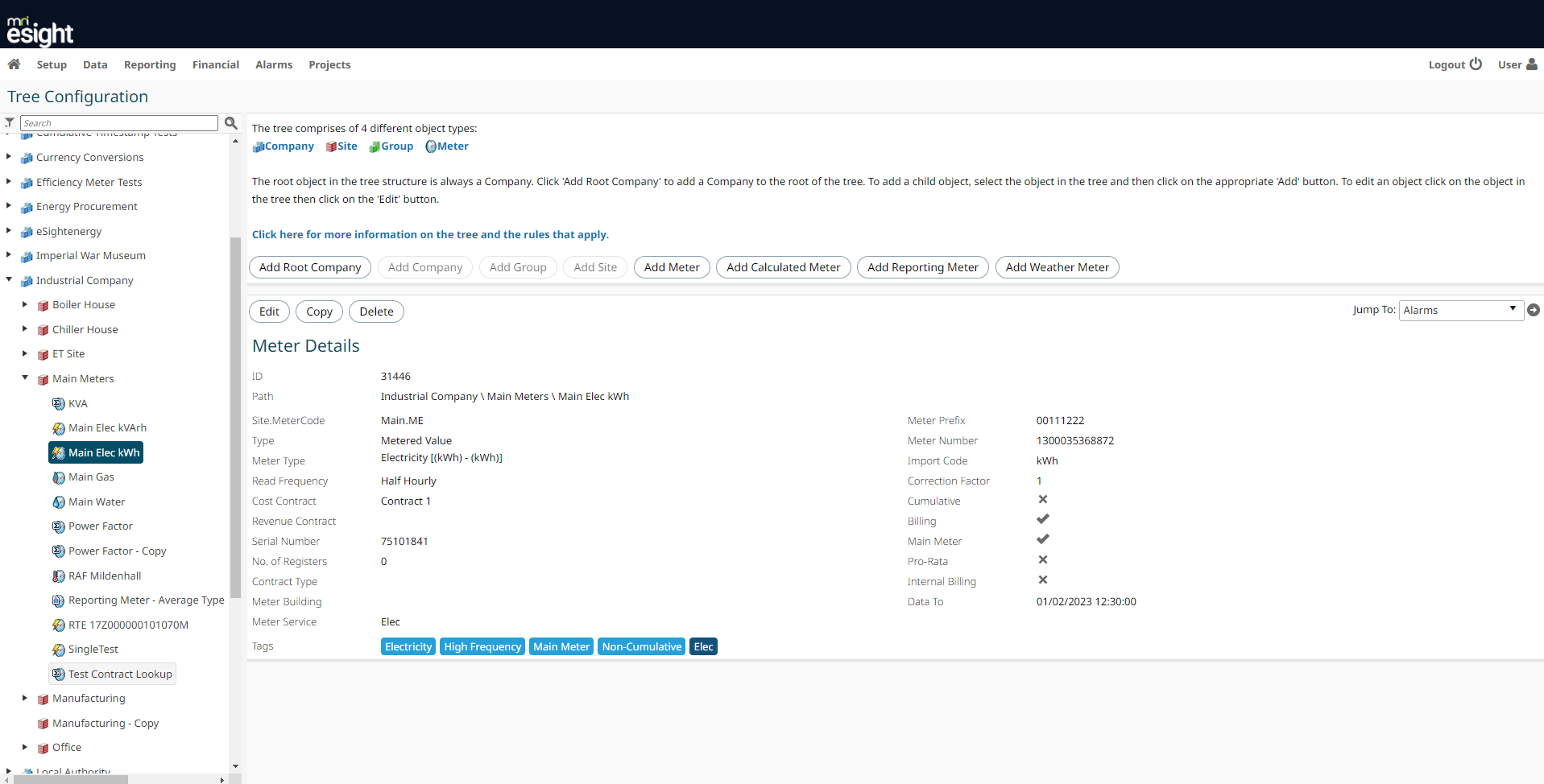Screen dimensions: 1544x784
Task: Click the Chiller House site icon
Action: tap(43, 330)
